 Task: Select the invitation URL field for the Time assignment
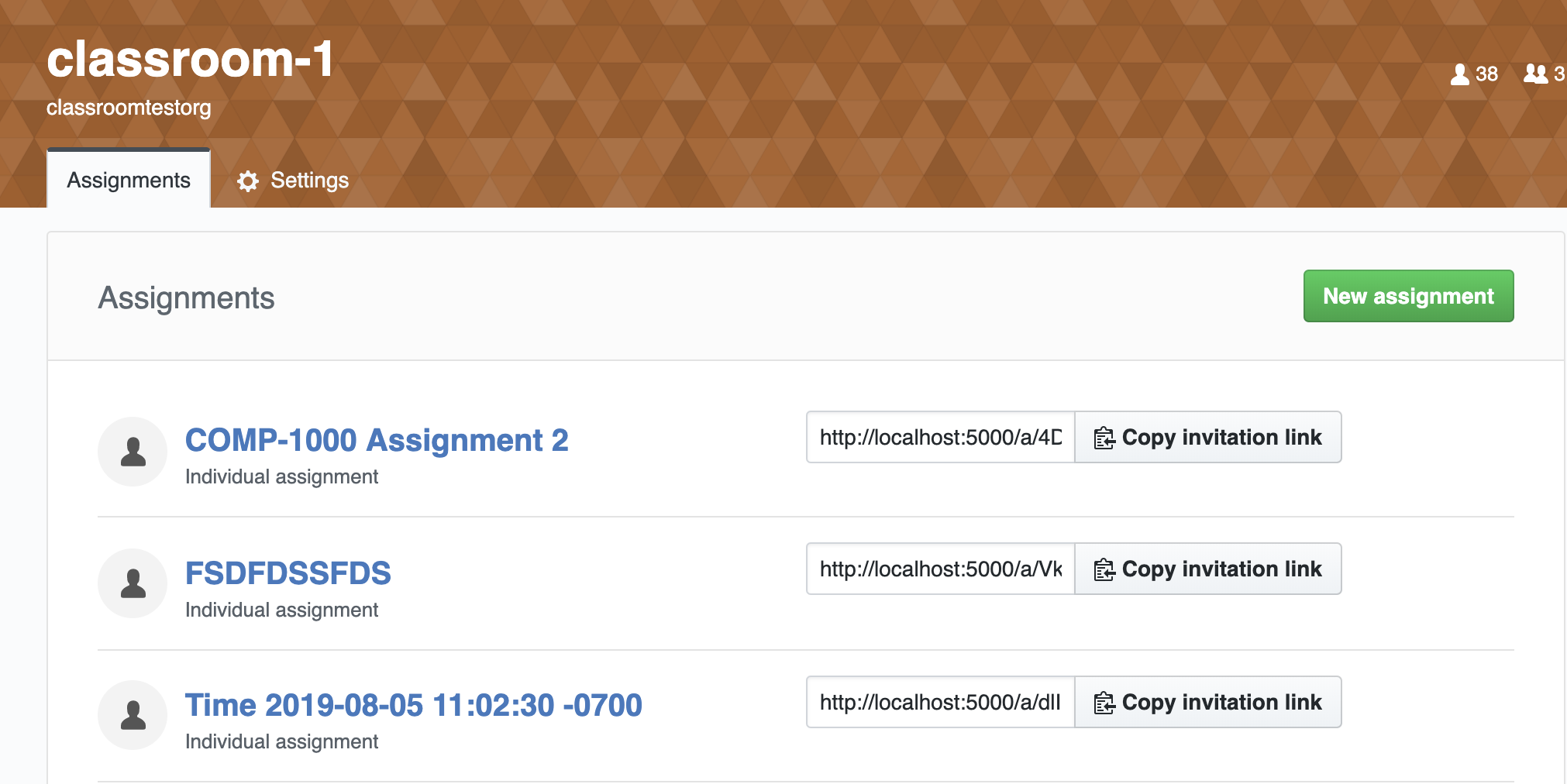939,702
